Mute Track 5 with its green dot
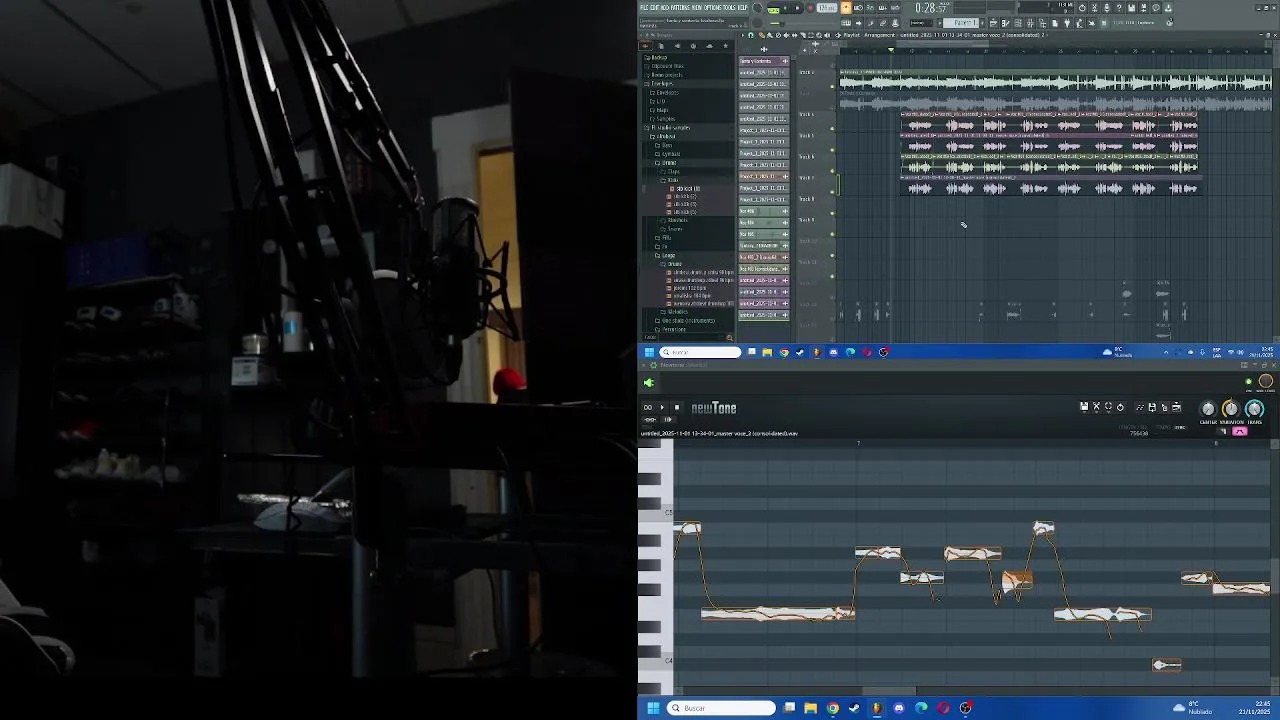This screenshot has width=1280, height=720. pos(832,149)
